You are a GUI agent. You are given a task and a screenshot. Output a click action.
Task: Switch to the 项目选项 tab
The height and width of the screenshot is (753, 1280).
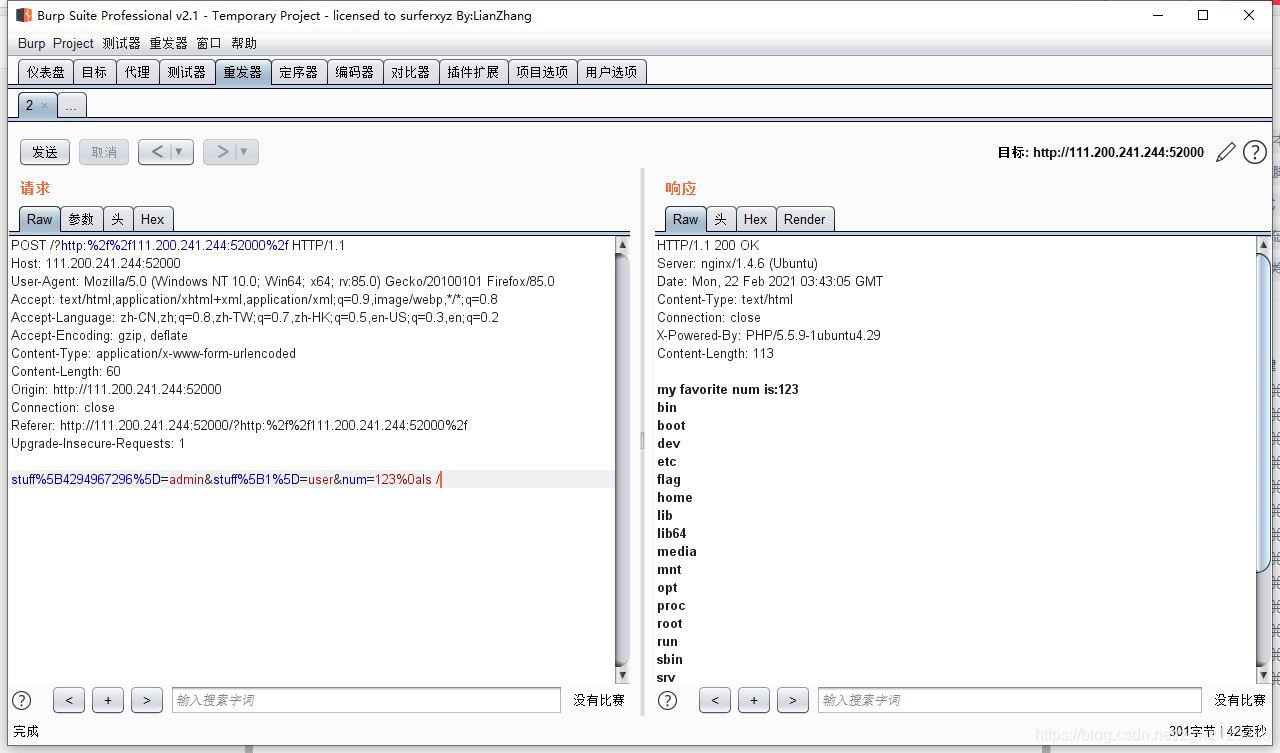(x=542, y=72)
